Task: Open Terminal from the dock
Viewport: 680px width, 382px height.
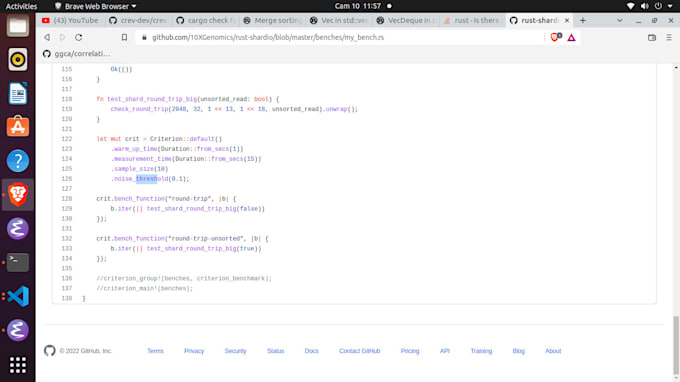Action: pyautogui.click(x=18, y=262)
